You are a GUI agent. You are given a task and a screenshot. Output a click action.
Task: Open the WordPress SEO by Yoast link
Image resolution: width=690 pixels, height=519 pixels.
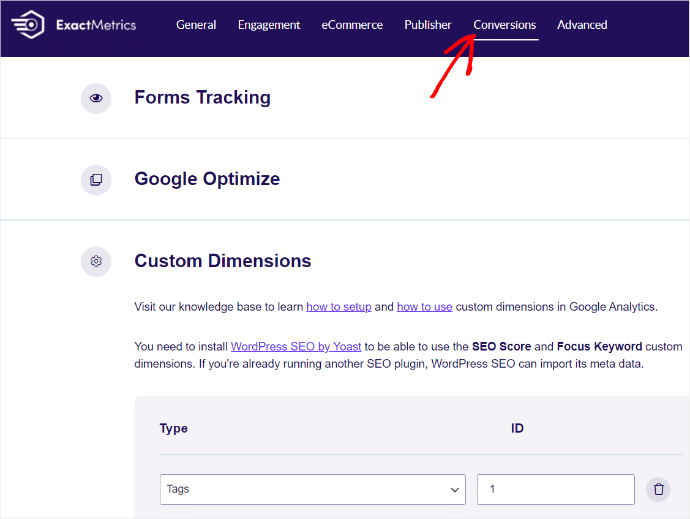296,346
